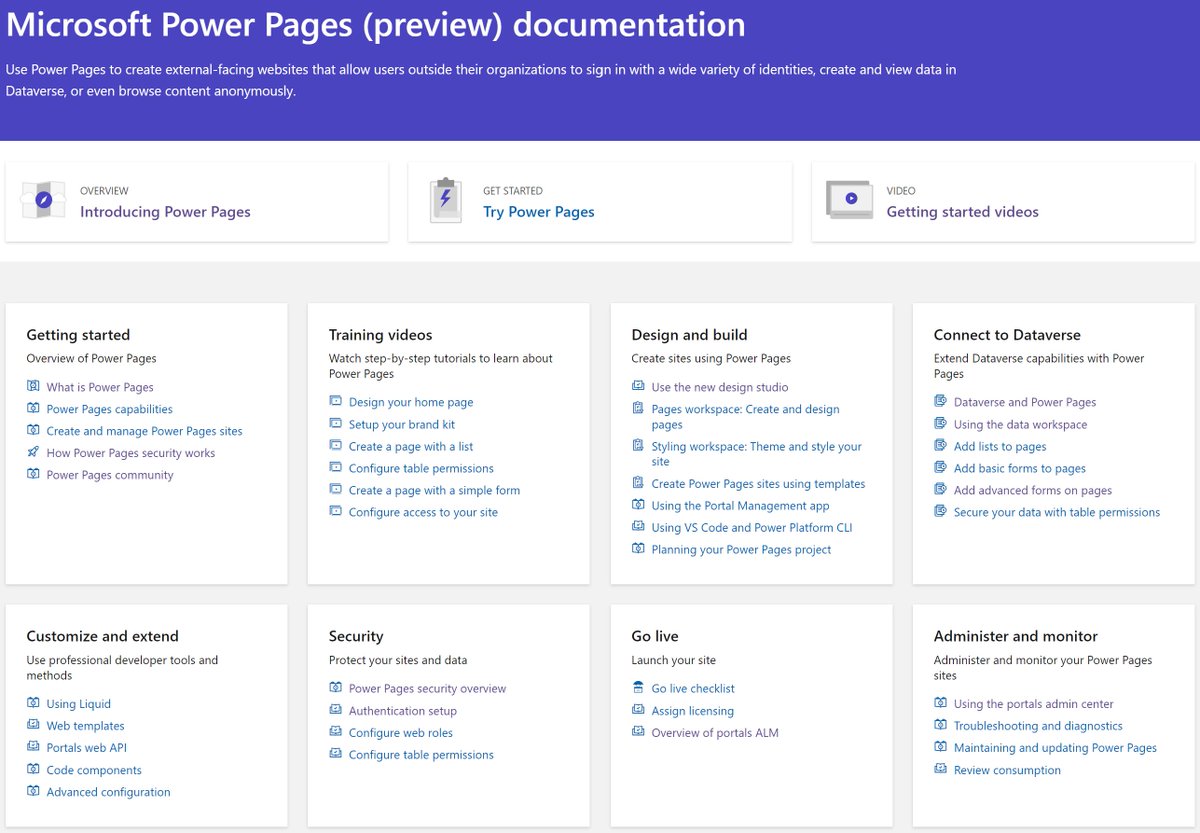
Task: Click the Design and build card heading
Action: (x=689, y=335)
